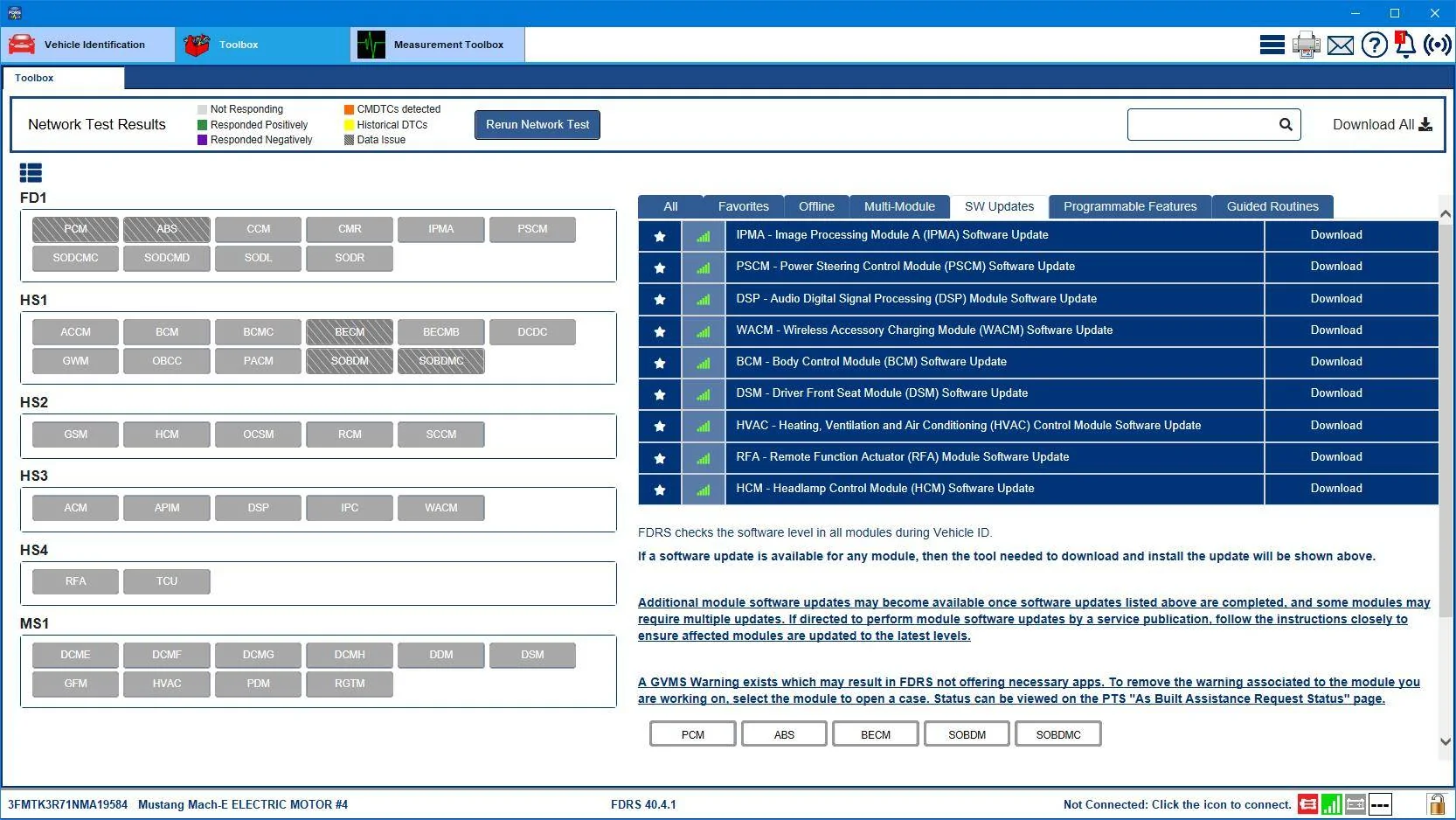Viewport: 1456px width, 820px height.
Task: Signal bars icon for HCM update
Action: tap(704, 490)
